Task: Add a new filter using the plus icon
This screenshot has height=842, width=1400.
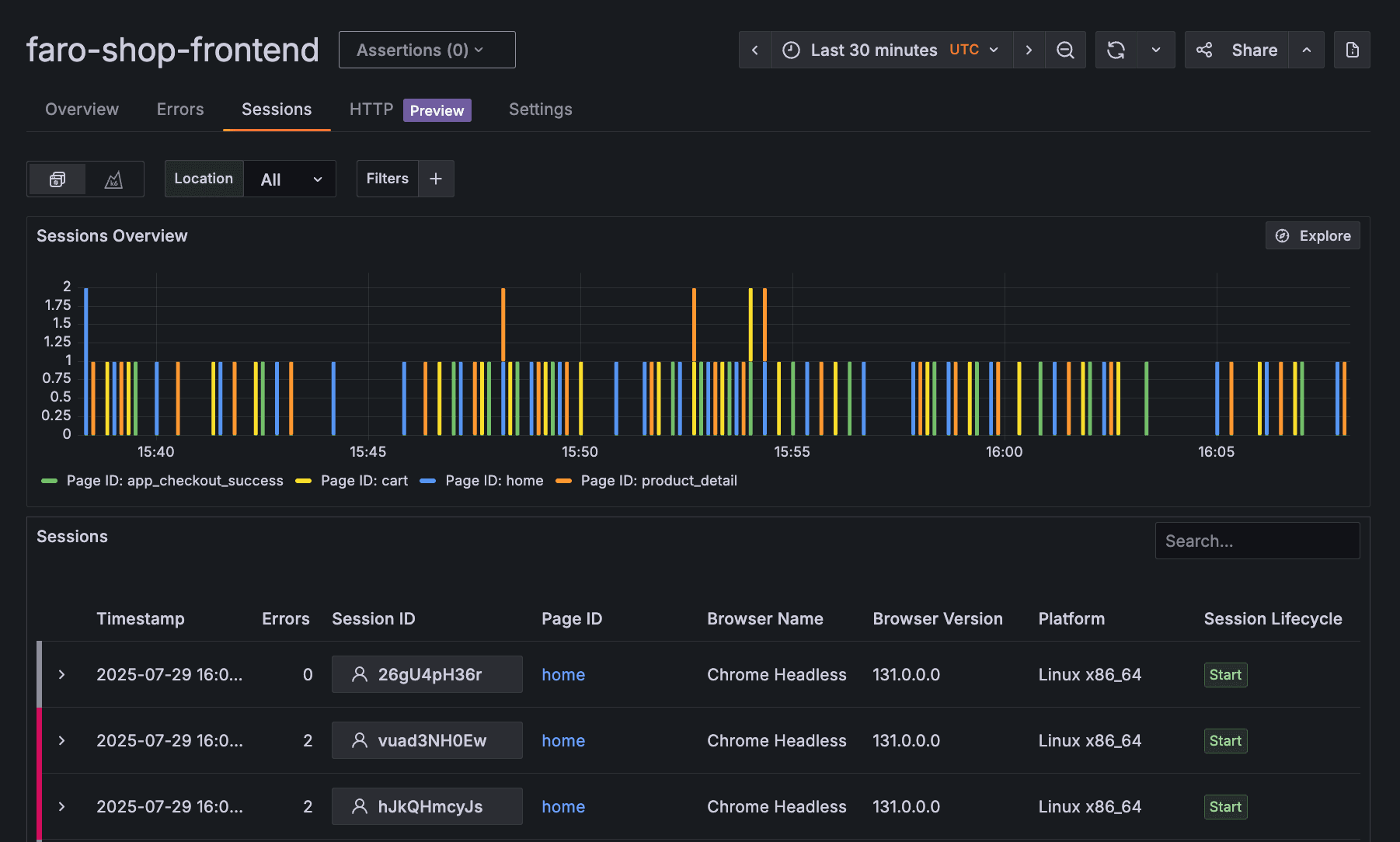Action: 435,179
